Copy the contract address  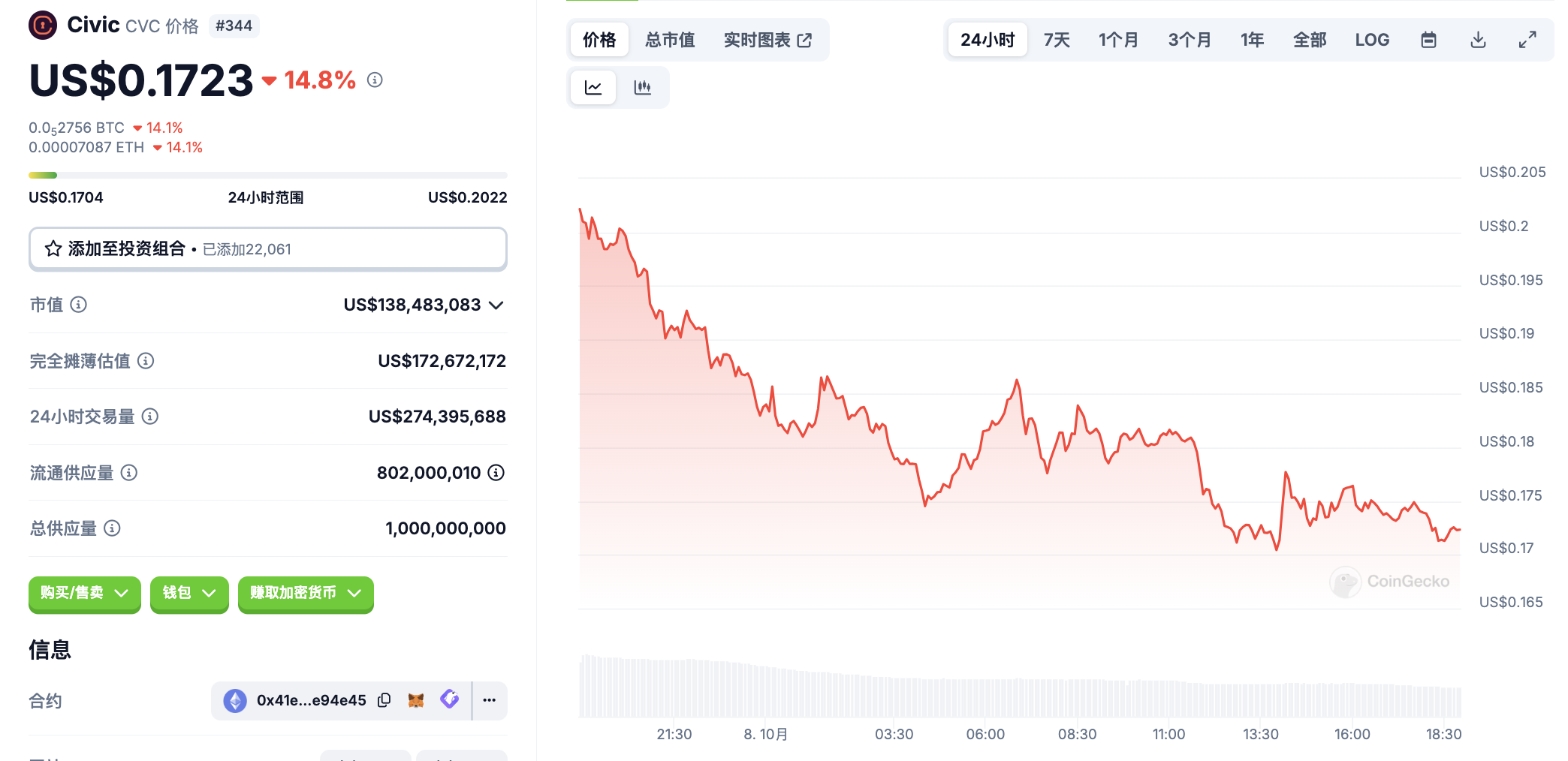click(x=384, y=700)
